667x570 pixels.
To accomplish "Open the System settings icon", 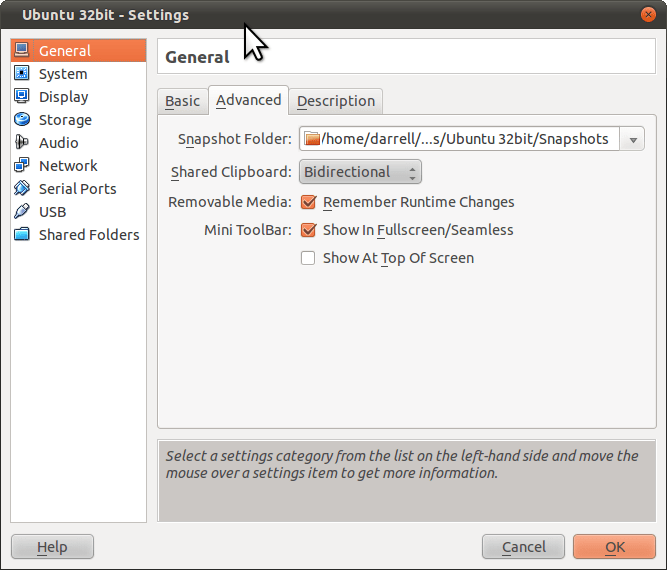I will pos(21,74).
